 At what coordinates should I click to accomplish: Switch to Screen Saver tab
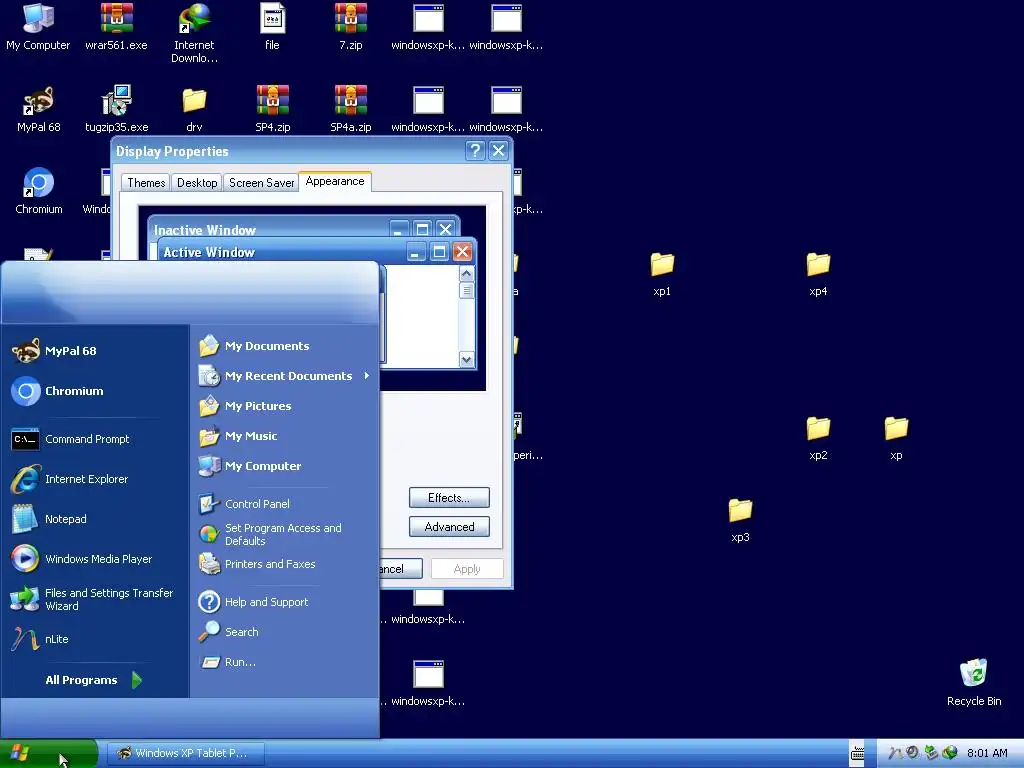coord(261,183)
